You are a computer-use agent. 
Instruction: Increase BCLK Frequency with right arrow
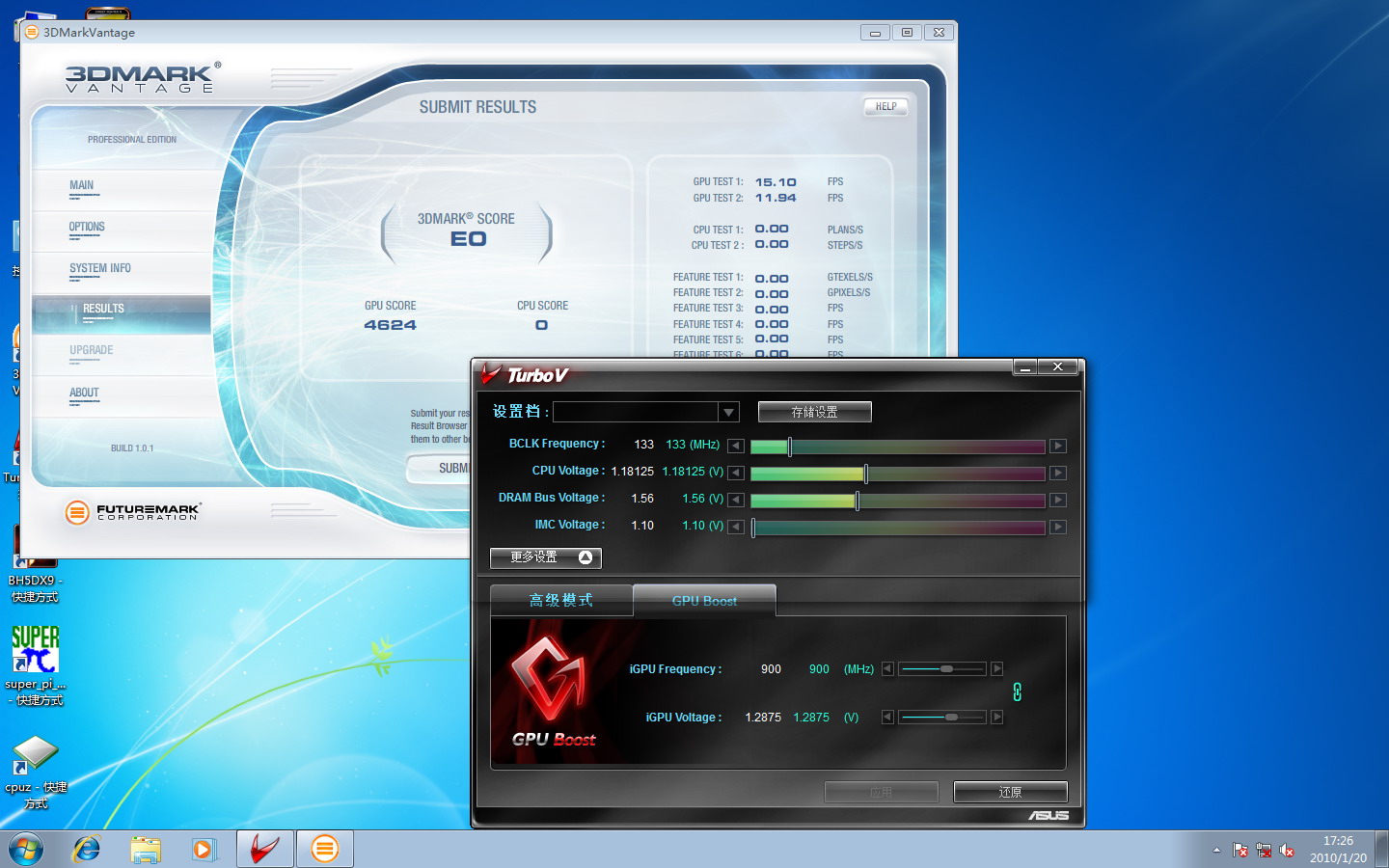(1058, 446)
